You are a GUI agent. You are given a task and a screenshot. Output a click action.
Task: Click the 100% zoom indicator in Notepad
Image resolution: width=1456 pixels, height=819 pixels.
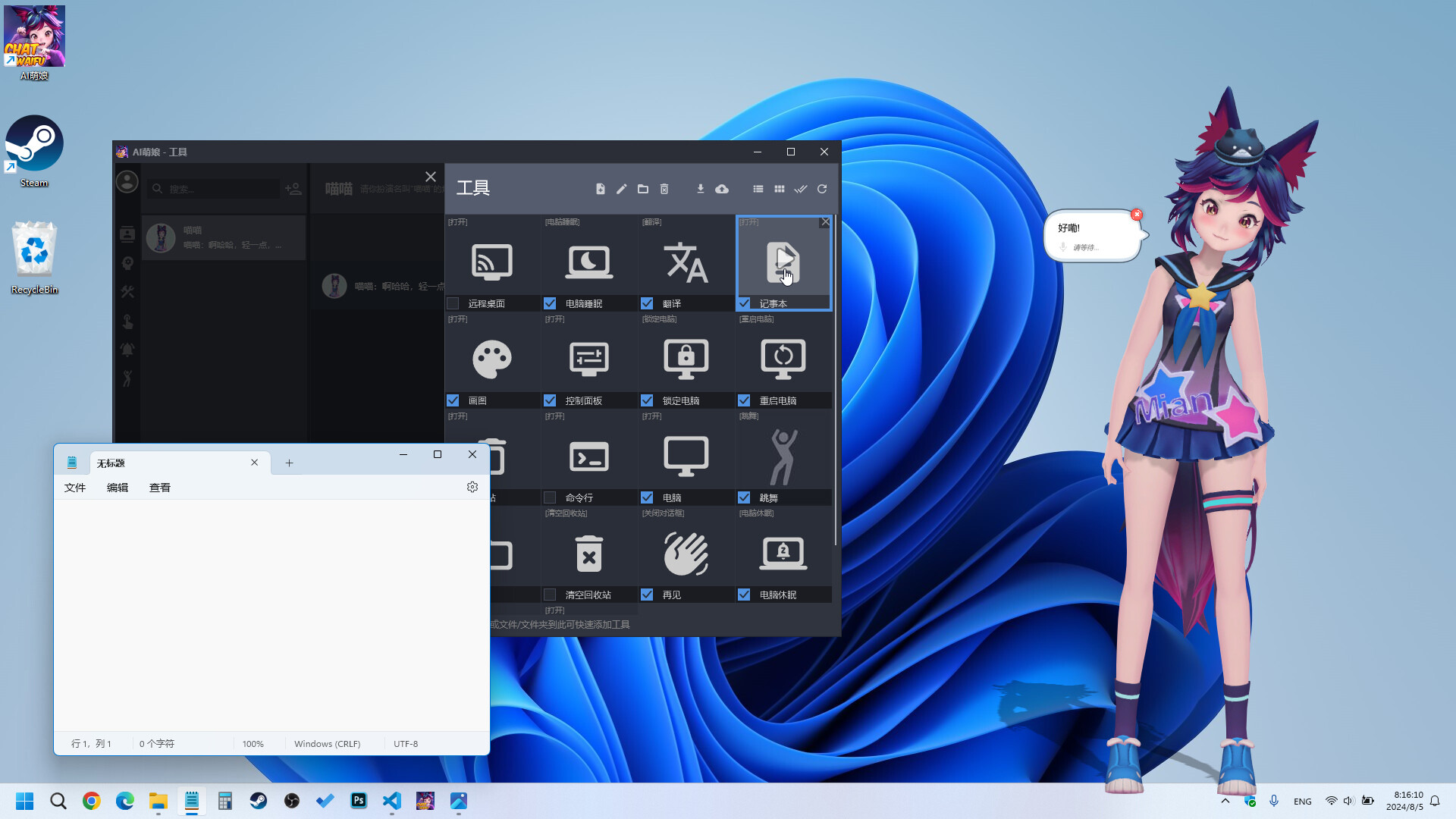(253, 743)
